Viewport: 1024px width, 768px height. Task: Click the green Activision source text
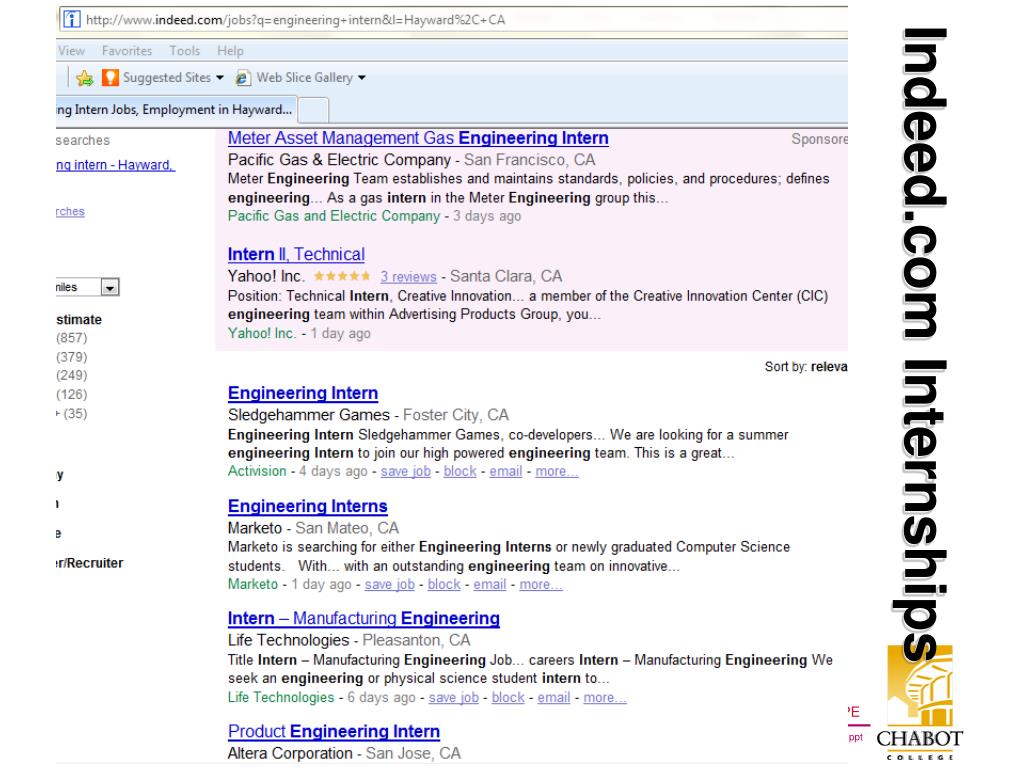pyautogui.click(x=257, y=472)
